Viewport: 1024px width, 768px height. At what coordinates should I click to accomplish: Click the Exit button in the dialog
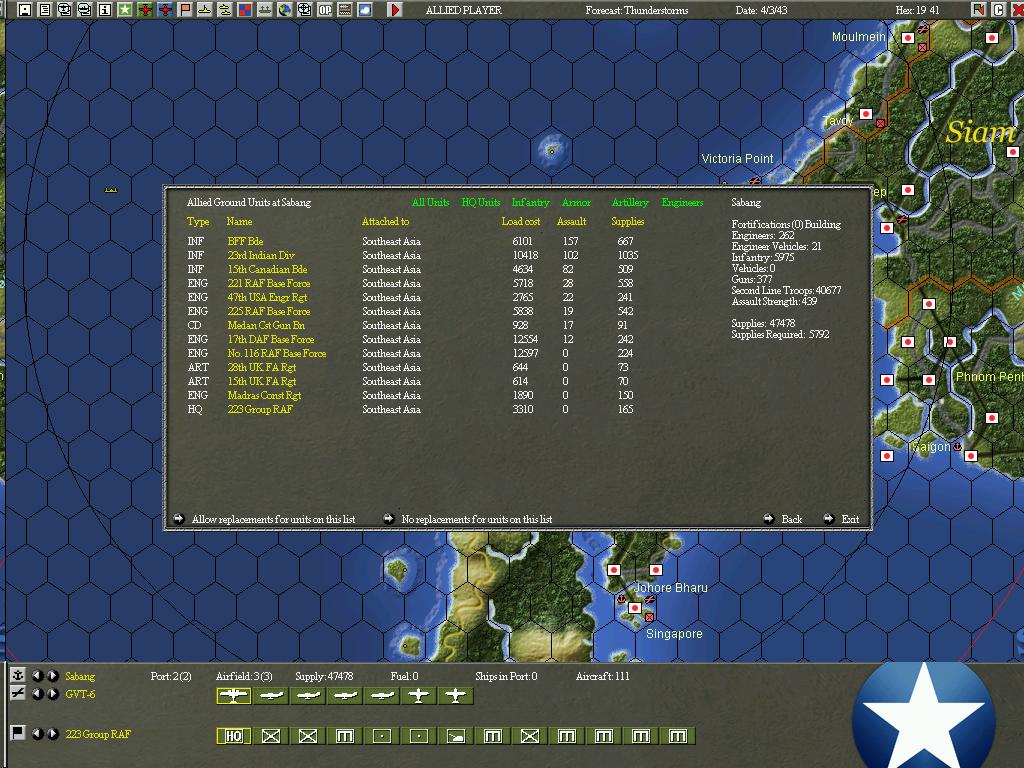pos(842,519)
